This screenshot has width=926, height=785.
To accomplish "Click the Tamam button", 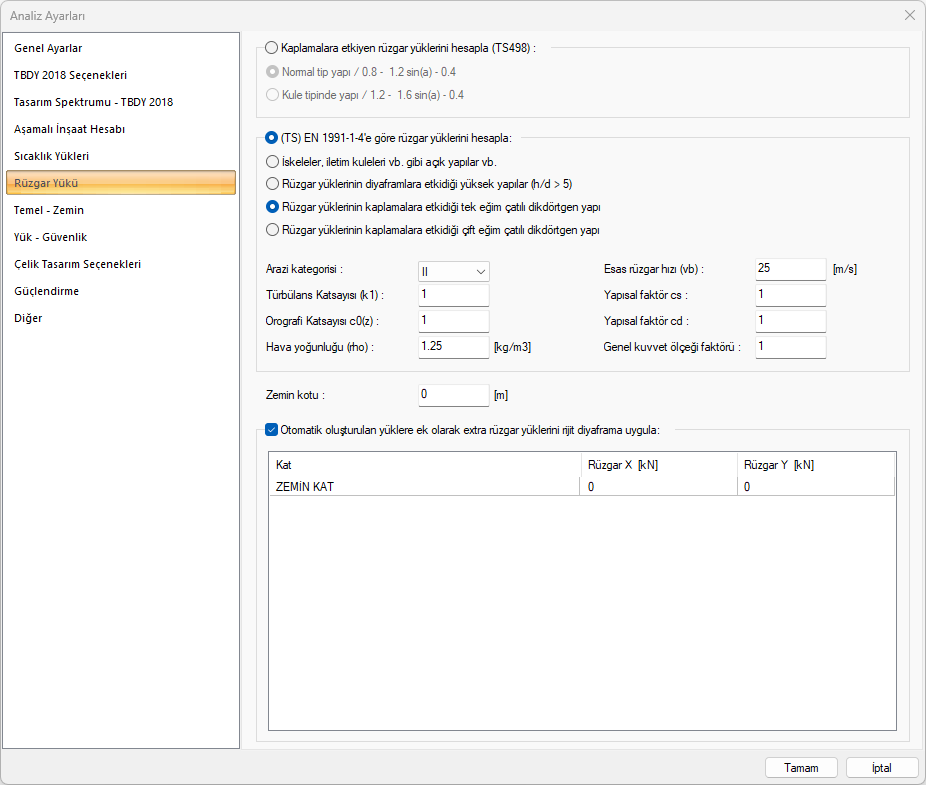I will (801, 768).
